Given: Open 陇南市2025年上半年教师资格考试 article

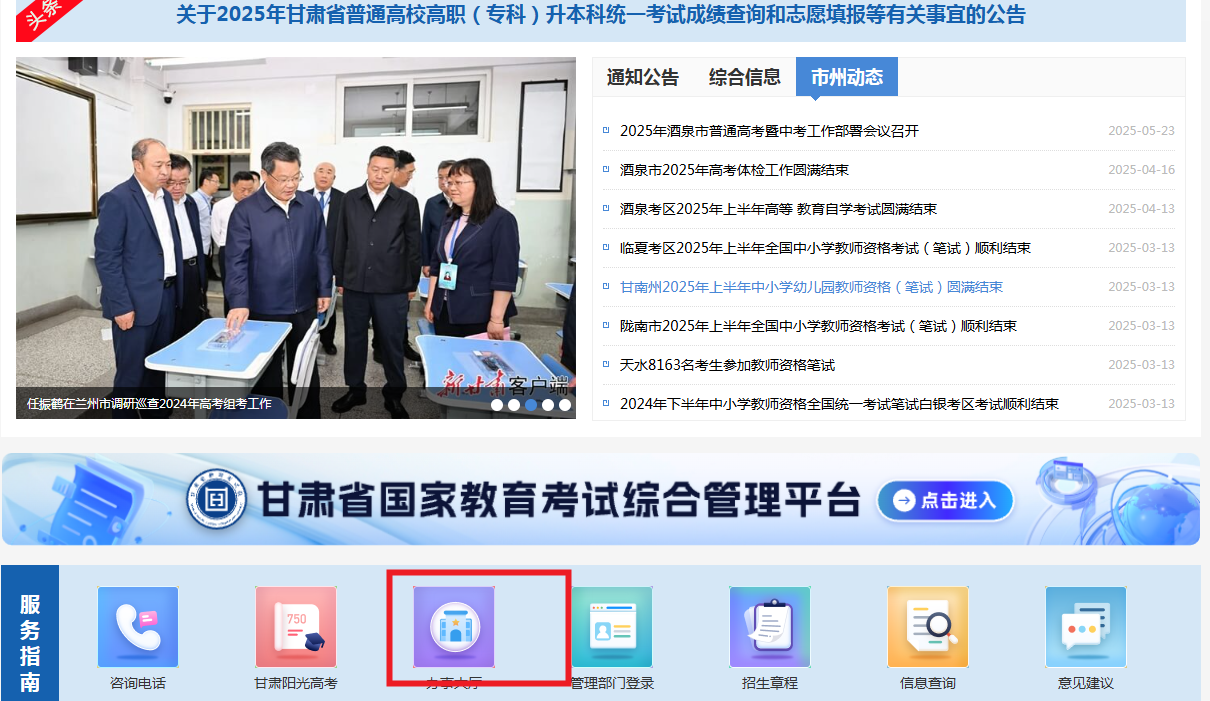Looking at the screenshot, I should [818, 326].
